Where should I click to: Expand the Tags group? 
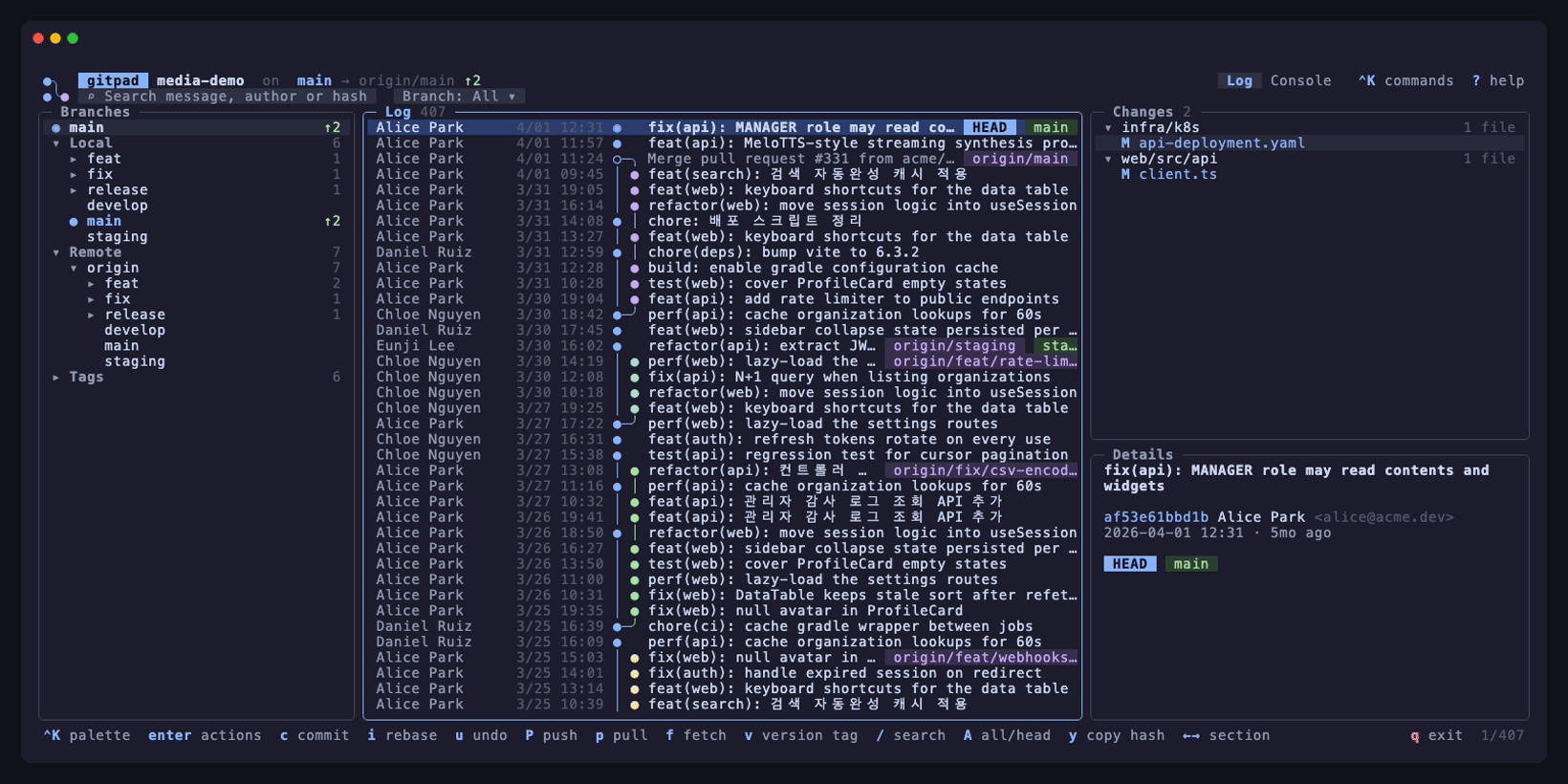[x=55, y=378]
